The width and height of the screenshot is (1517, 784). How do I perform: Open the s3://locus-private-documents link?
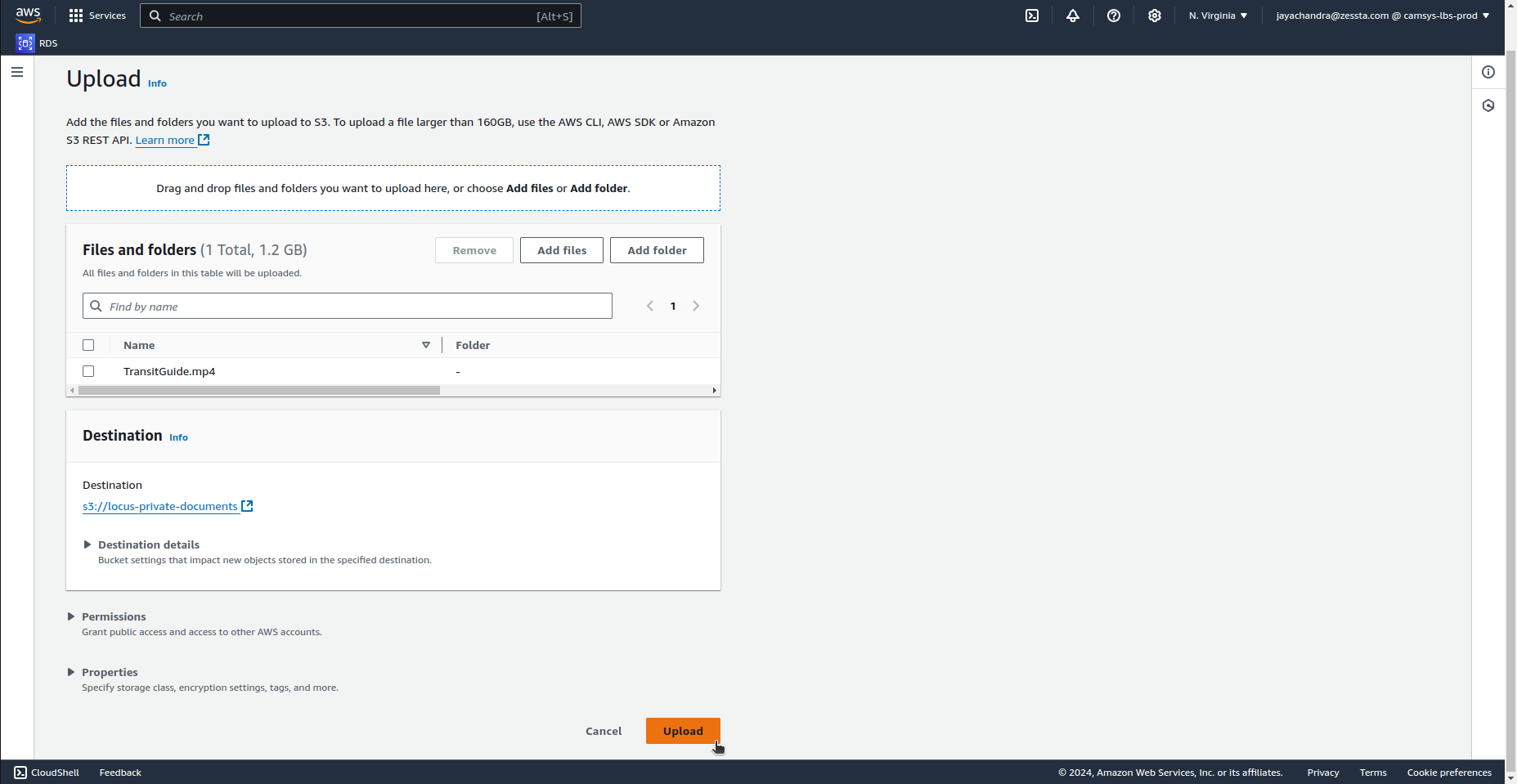pyautogui.click(x=160, y=506)
